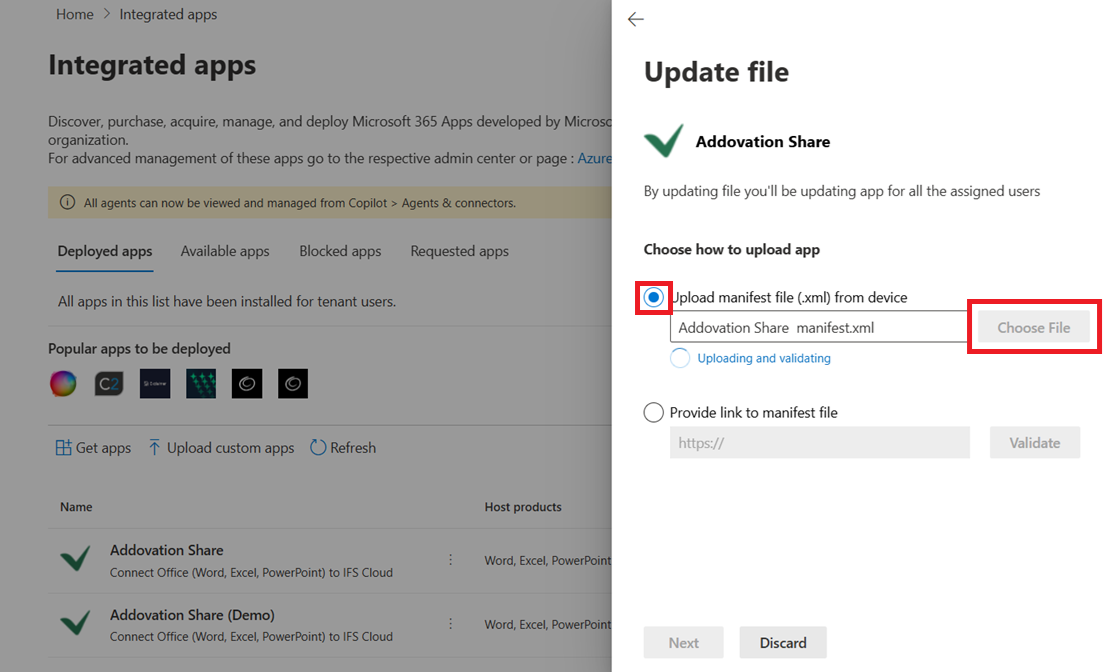The image size is (1112, 672).
Task: Click the Upload custom apps arrow icon
Action: pyautogui.click(x=154, y=448)
